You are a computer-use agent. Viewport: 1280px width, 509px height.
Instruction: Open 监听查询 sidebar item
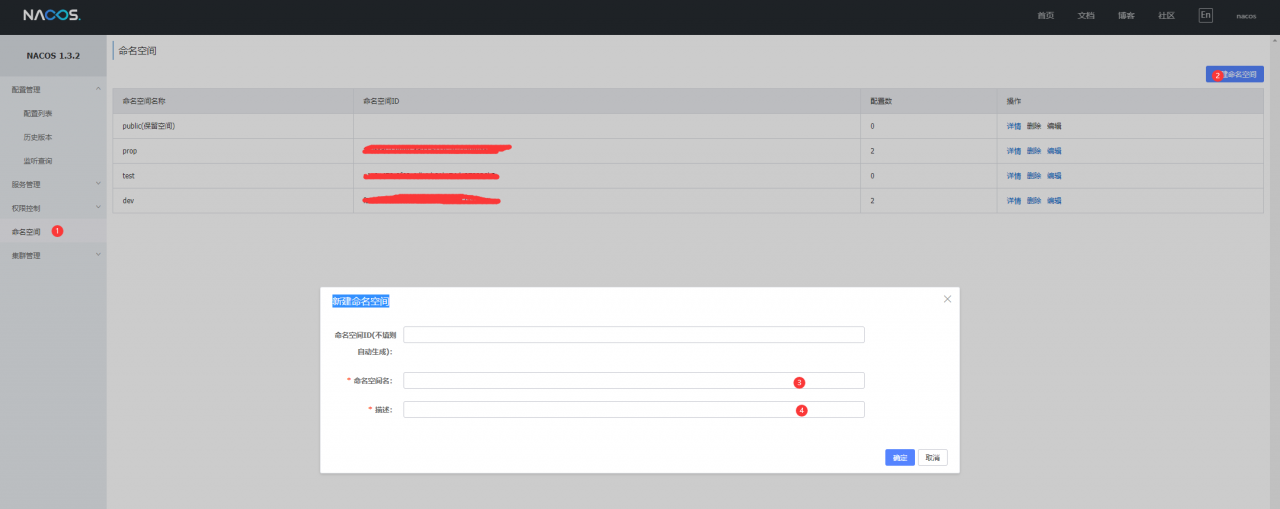pyautogui.click(x=38, y=161)
